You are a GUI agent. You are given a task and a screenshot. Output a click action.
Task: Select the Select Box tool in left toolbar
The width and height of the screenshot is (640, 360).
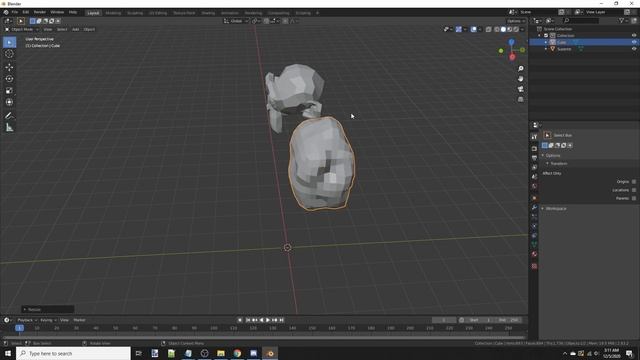(9, 42)
